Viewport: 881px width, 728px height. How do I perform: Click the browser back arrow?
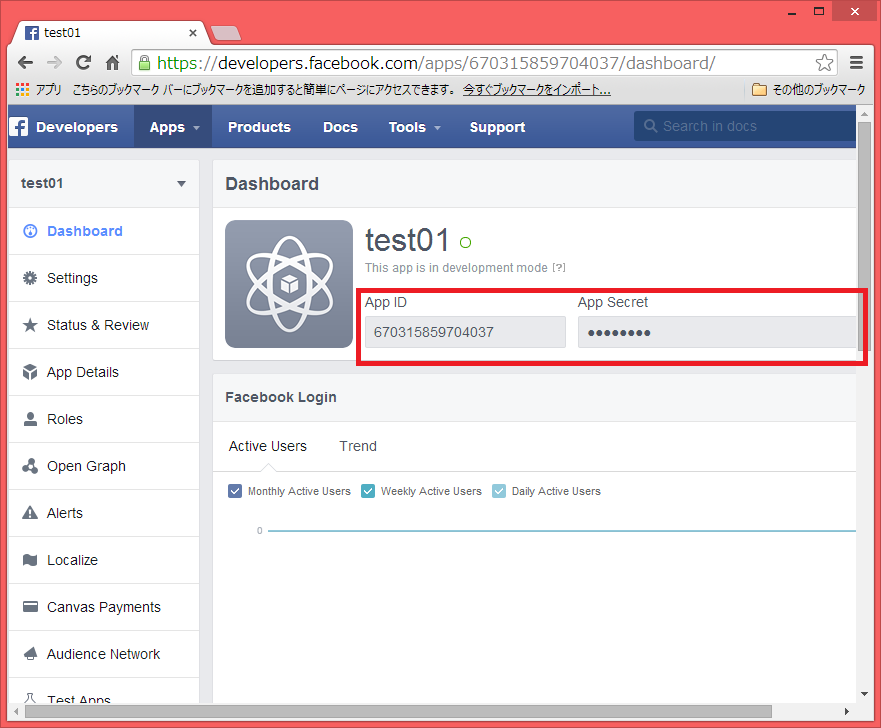(25, 62)
